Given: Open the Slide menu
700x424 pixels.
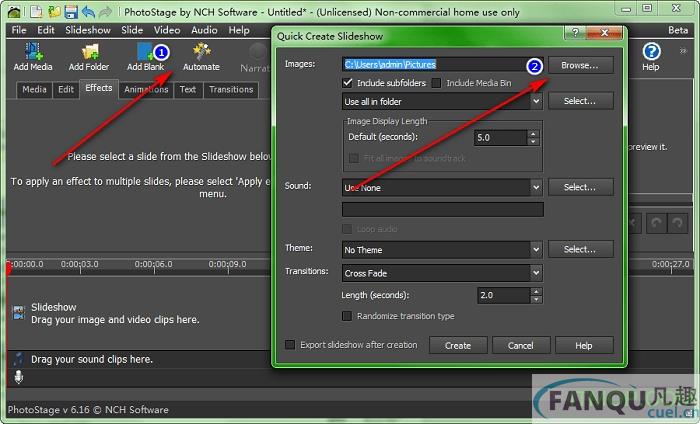Looking at the screenshot, I should [x=132, y=30].
